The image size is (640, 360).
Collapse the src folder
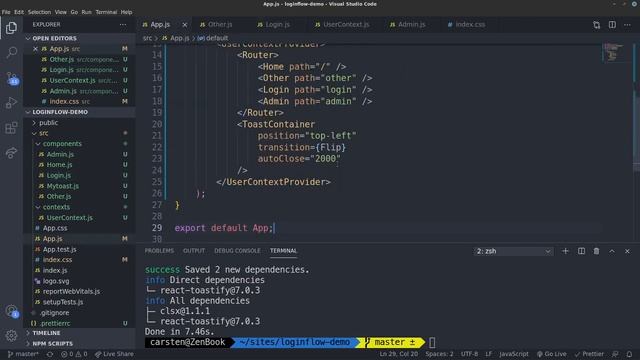pyautogui.click(x=44, y=133)
